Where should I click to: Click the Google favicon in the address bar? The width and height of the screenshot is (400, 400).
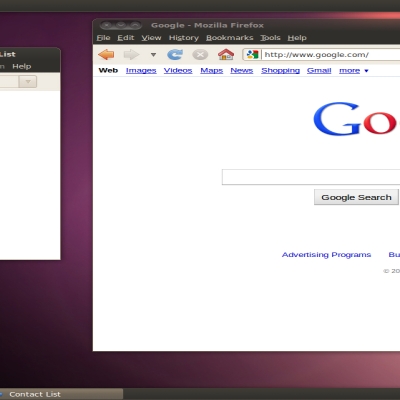pos(252,54)
